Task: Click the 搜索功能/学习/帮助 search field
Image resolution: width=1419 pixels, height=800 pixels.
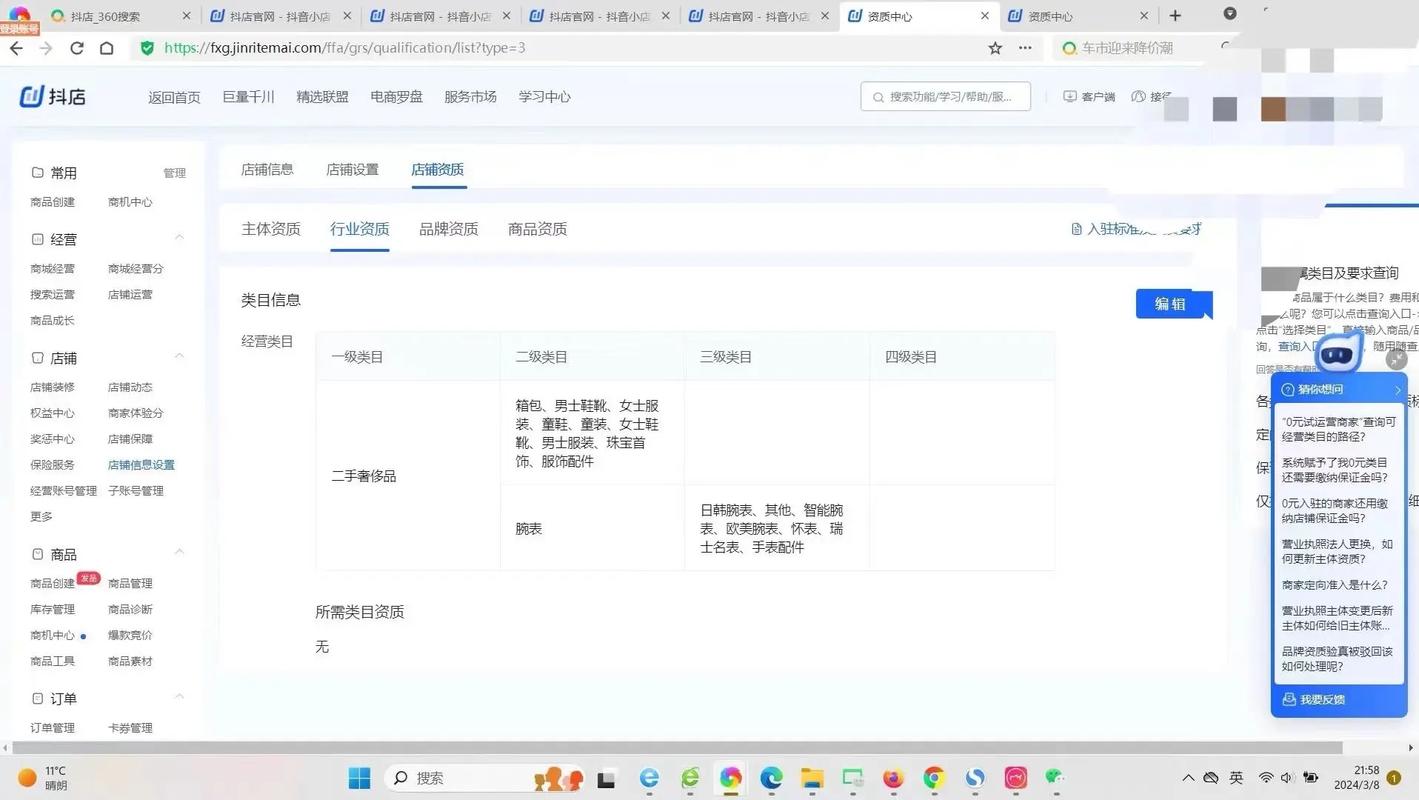Action: pyautogui.click(x=945, y=97)
